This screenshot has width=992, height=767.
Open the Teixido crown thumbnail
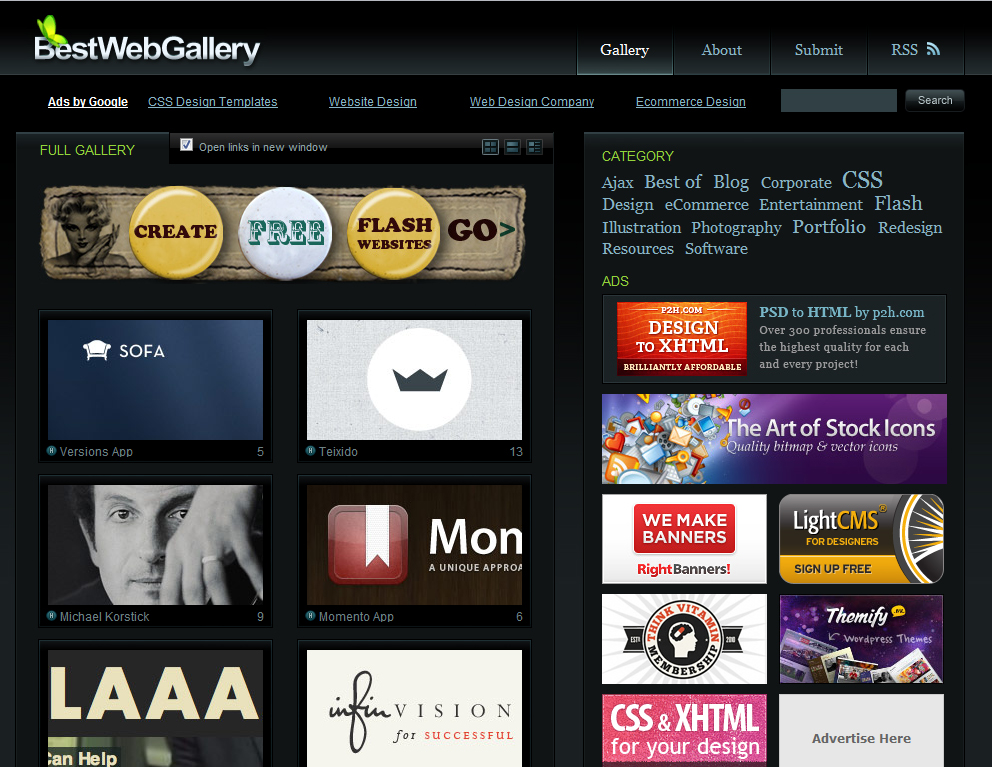tap(414, 380)
